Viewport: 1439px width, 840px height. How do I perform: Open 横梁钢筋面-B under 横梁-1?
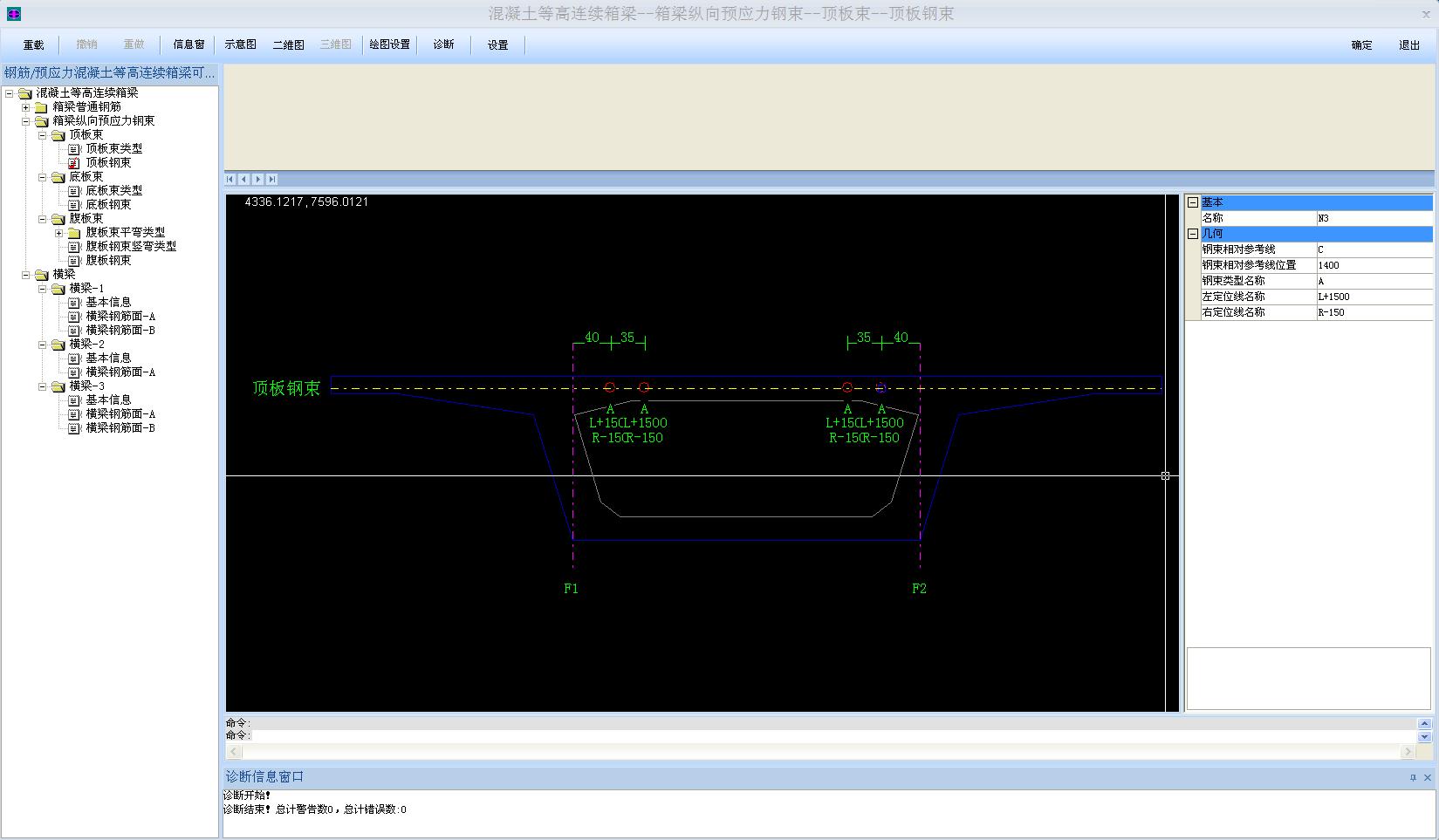120,331
